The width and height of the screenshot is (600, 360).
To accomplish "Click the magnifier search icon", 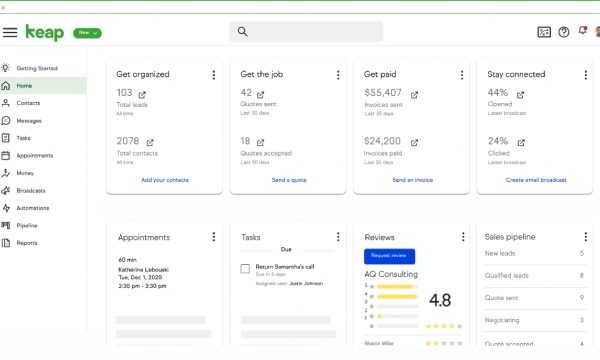I will (242, 31).
